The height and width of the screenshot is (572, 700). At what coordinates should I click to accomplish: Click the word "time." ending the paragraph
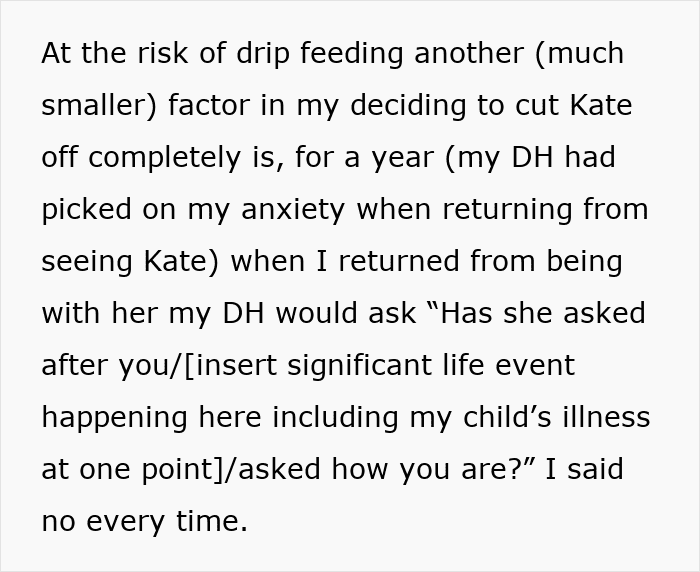pyautogui.click(x=212, y=521)
